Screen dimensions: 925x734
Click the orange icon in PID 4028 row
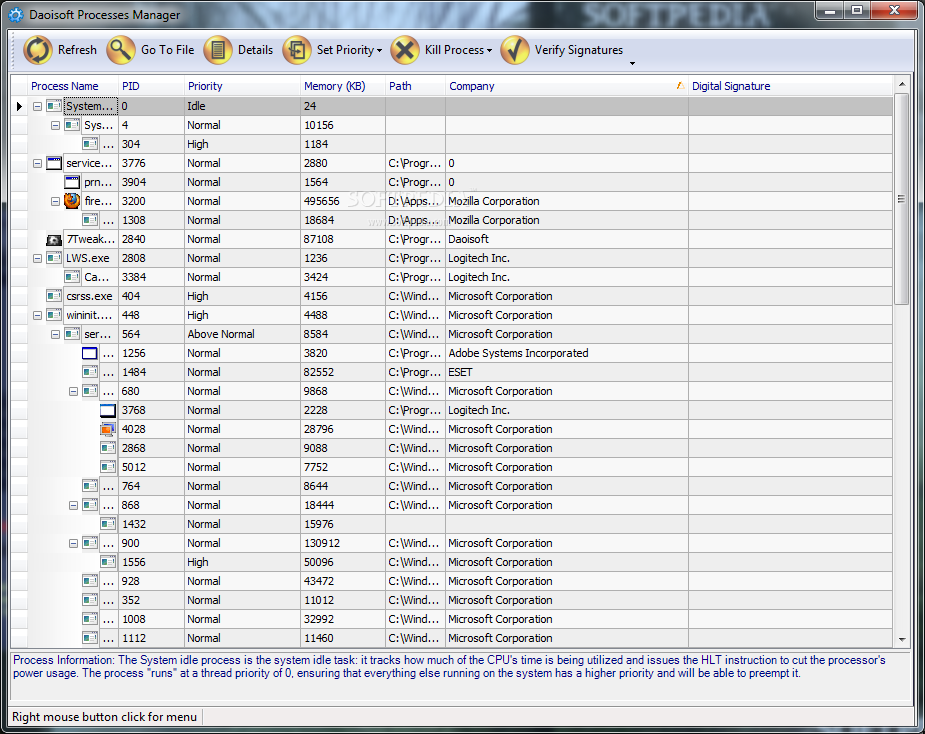point(108,429)
